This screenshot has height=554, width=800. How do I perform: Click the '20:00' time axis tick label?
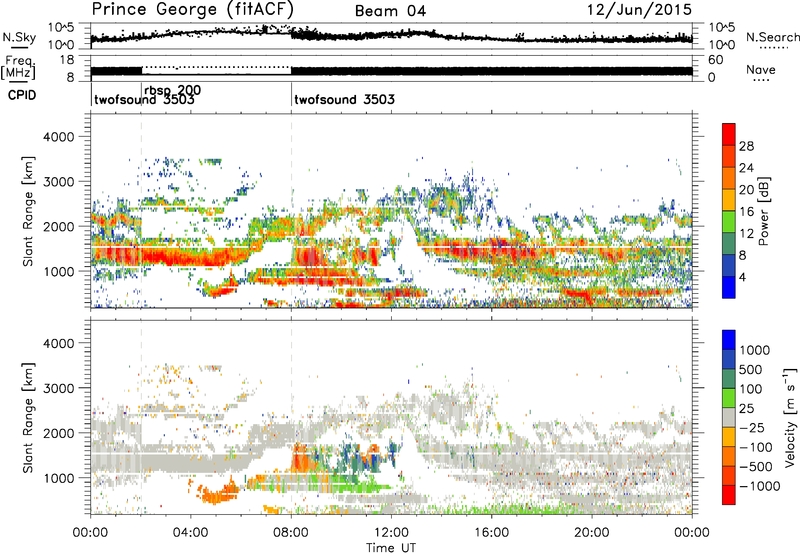click(x=592, y=532)
